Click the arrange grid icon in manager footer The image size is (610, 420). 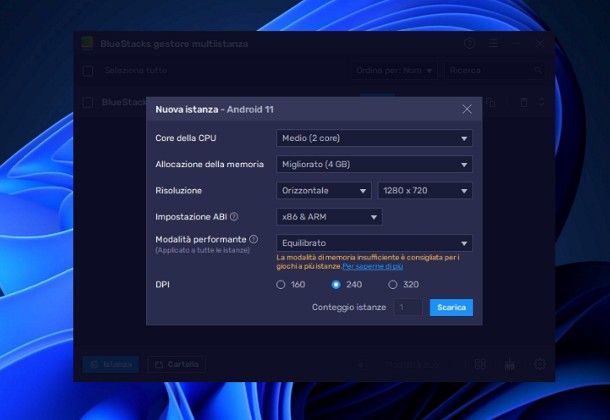[480, 364]
